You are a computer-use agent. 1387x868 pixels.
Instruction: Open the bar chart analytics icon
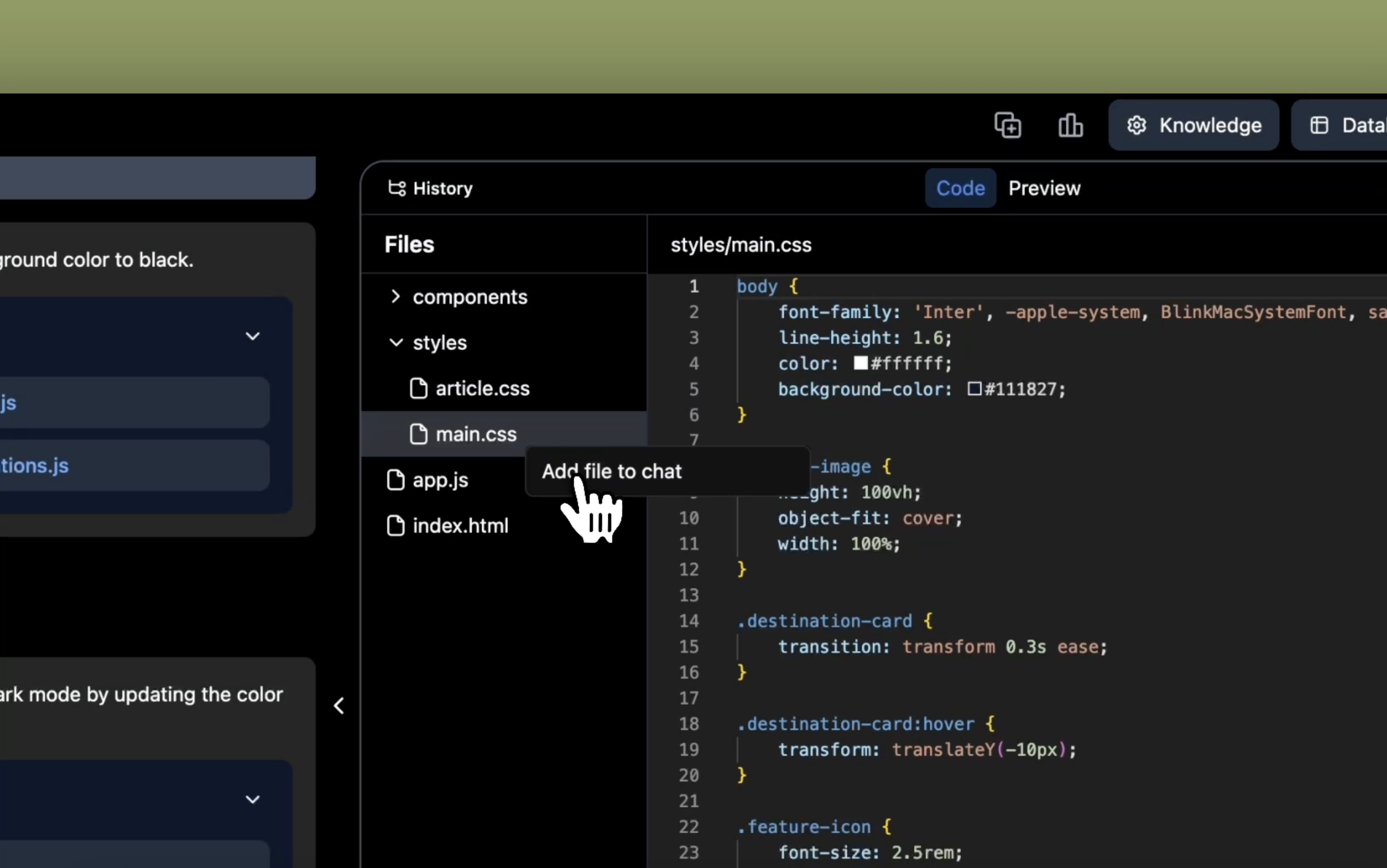click(x=1071, y=125)
